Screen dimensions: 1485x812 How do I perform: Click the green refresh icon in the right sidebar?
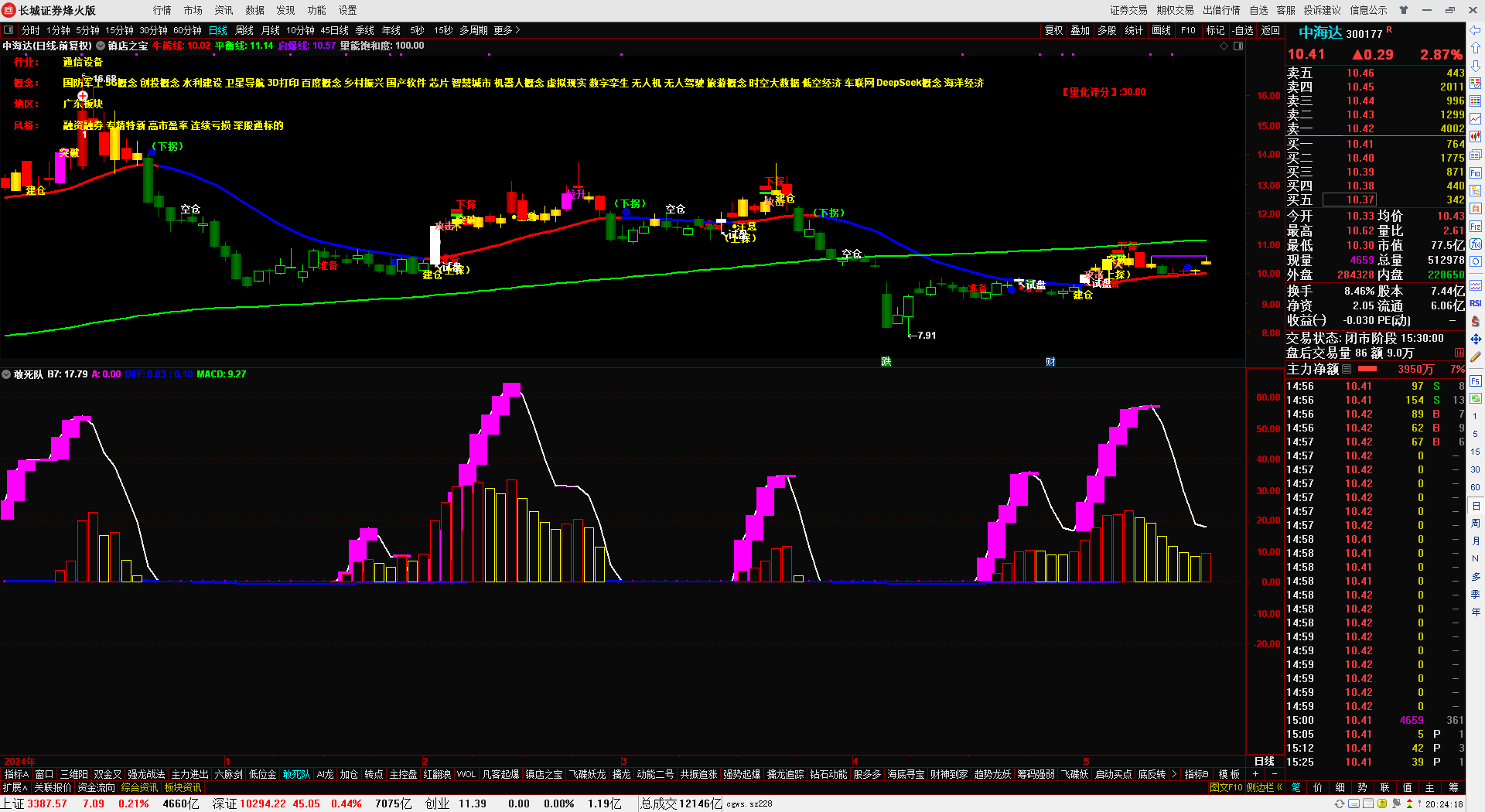click(1476, 399)
